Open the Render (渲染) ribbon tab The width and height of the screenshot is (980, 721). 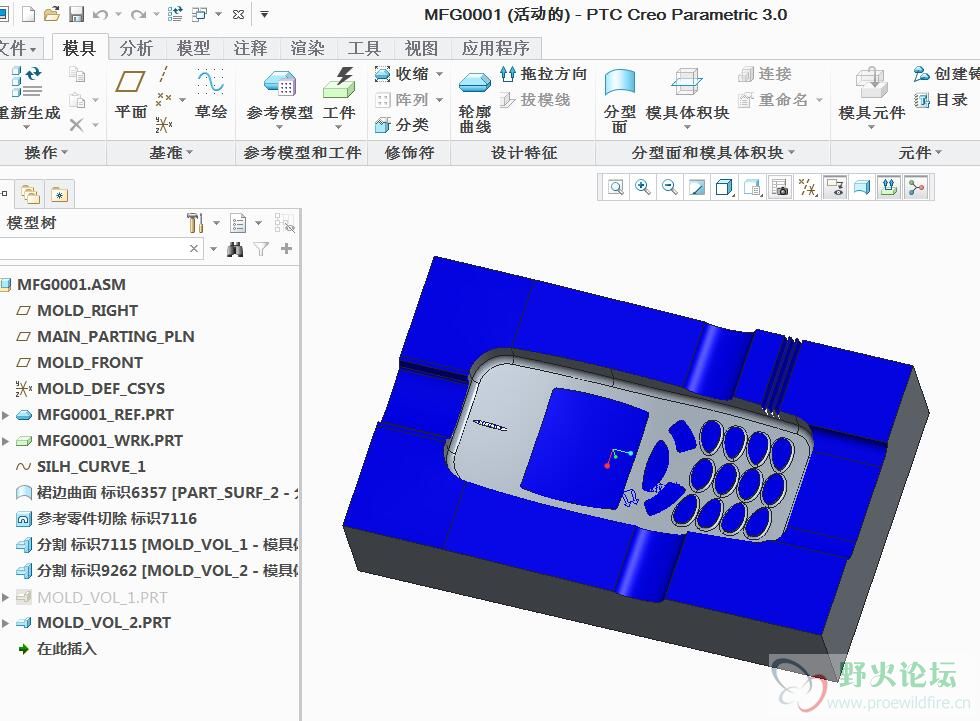[307, 48]
